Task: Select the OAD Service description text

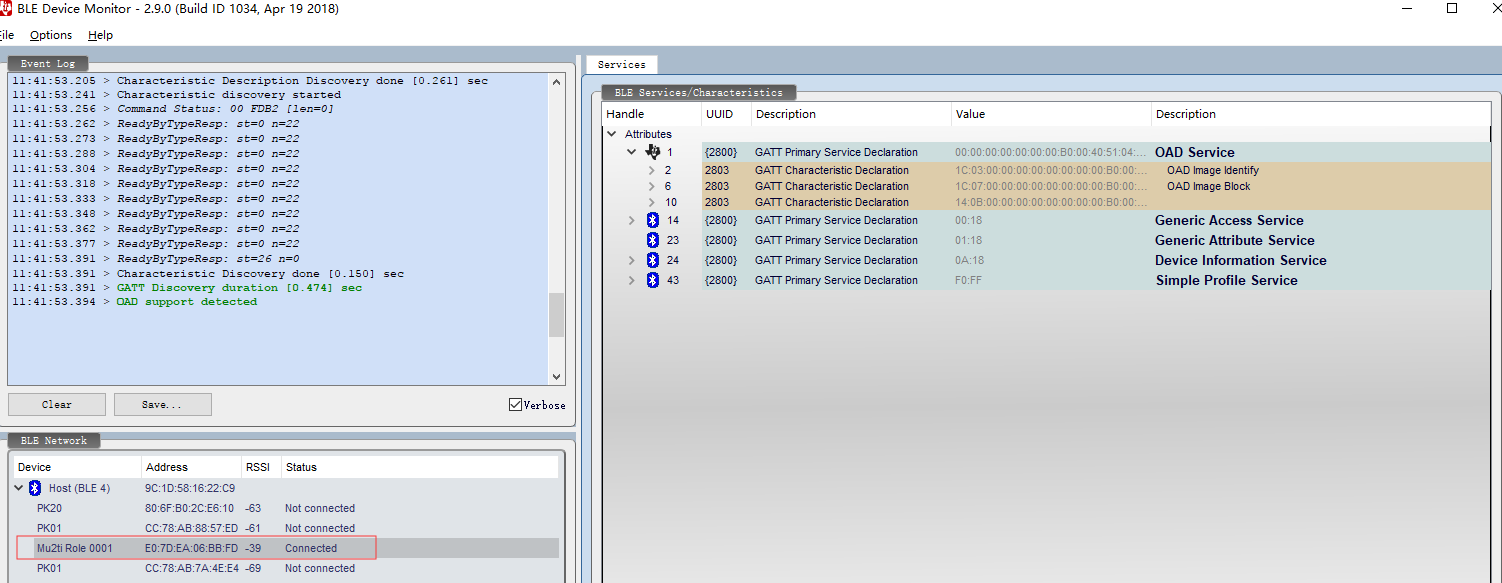Action: click(1194, 152)
